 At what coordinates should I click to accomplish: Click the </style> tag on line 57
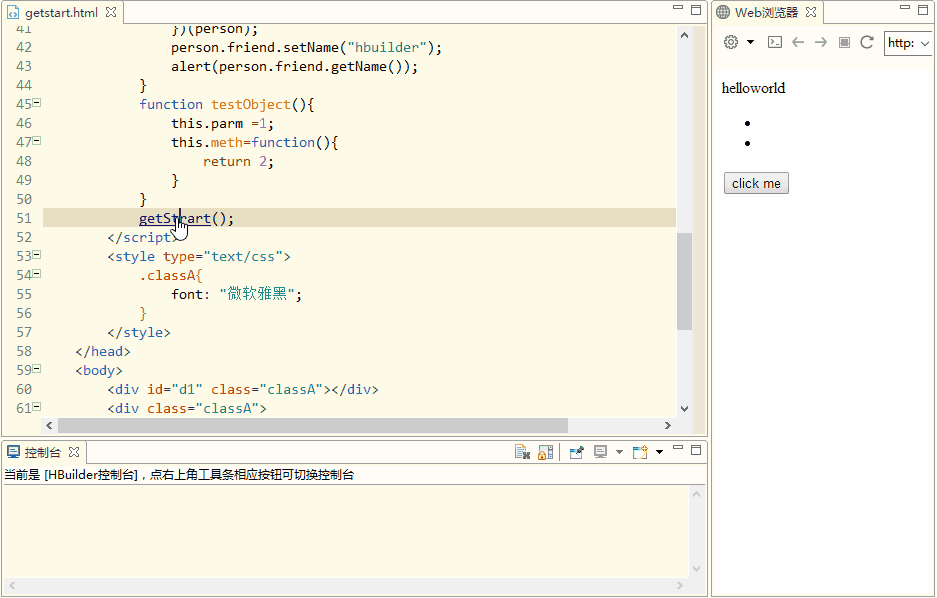[x=139, y=333]
